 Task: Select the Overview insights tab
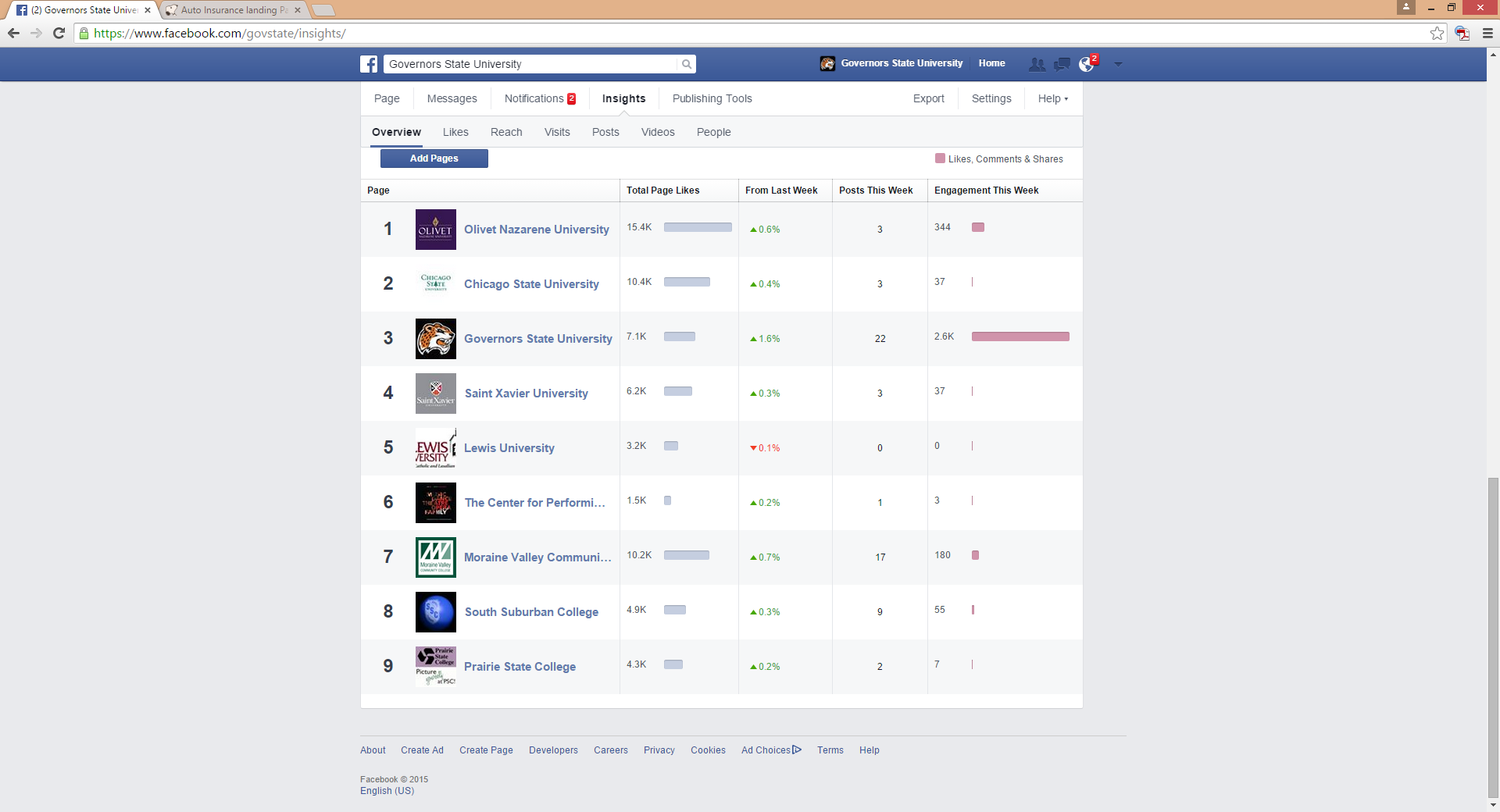click(x=396, y=132)
